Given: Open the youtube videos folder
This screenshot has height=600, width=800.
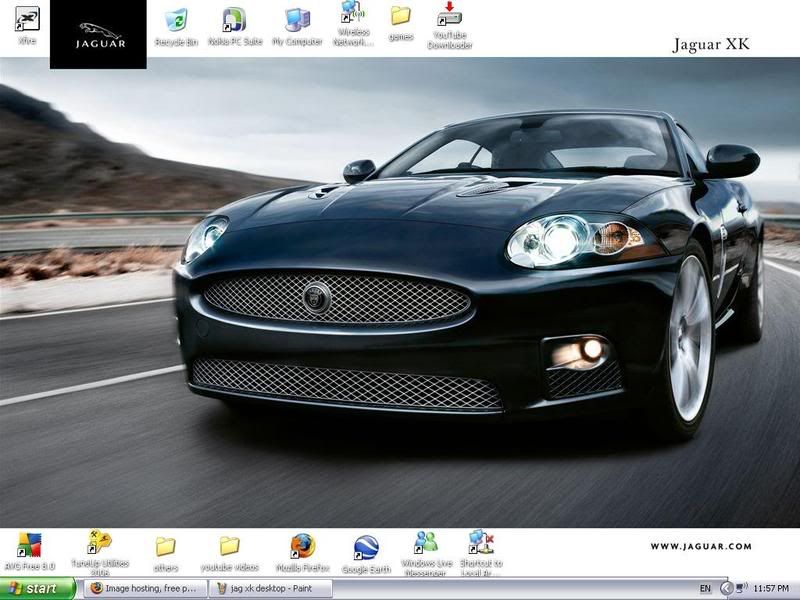Looking at the screenshot, I should (229, 546).
